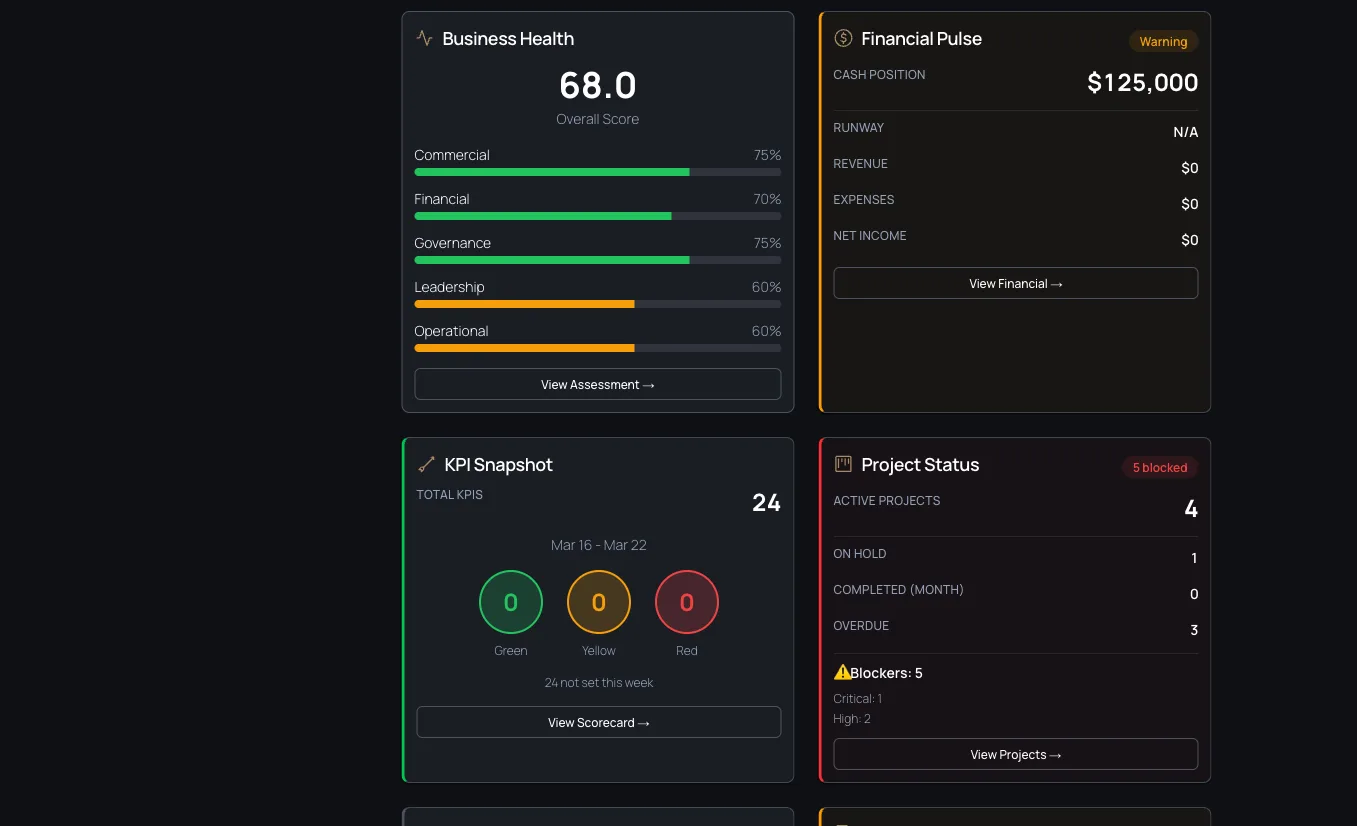Click the KPI Snapshot card title
This screenshot has height=826, width=1357.
coord(498,465)
